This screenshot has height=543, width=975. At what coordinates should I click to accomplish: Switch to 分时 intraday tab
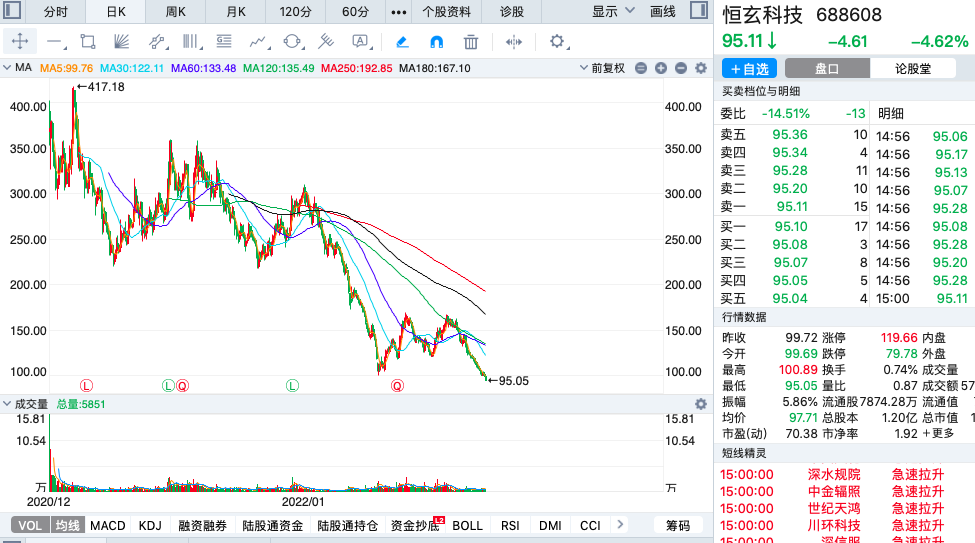click(56, 12)
